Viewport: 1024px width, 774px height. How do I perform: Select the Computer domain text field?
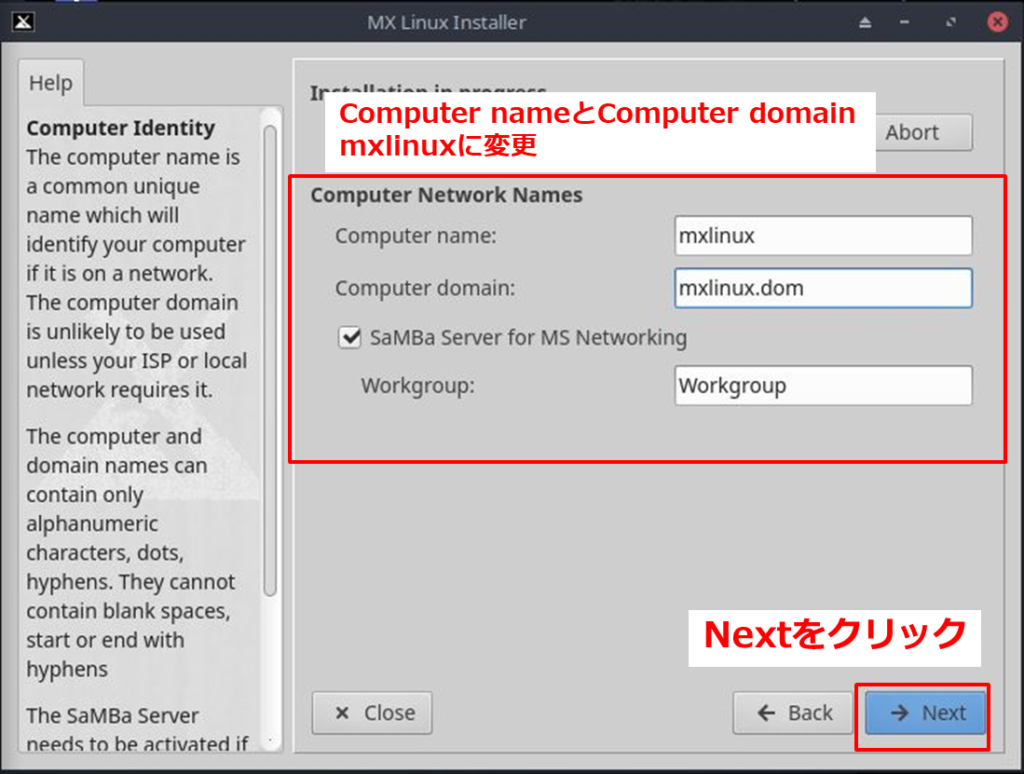click(822, 288)
